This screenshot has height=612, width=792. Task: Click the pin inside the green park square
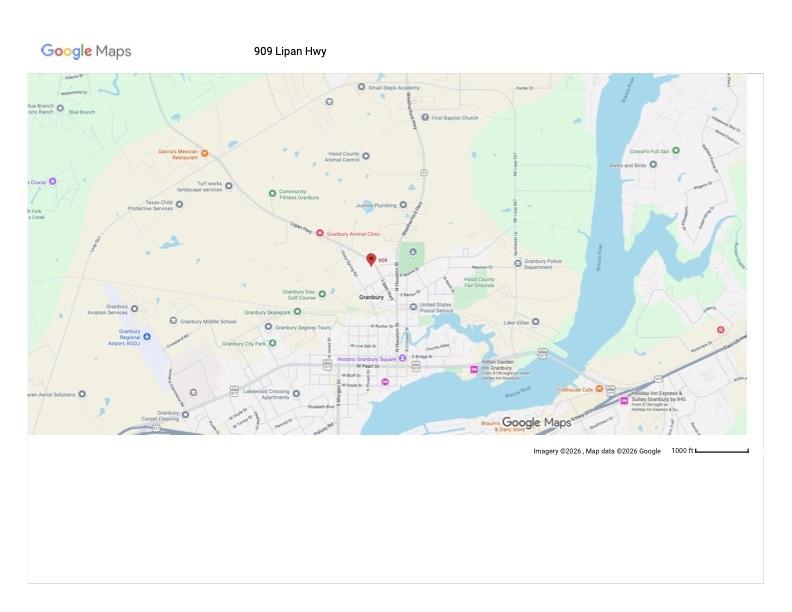coord(413,251)
